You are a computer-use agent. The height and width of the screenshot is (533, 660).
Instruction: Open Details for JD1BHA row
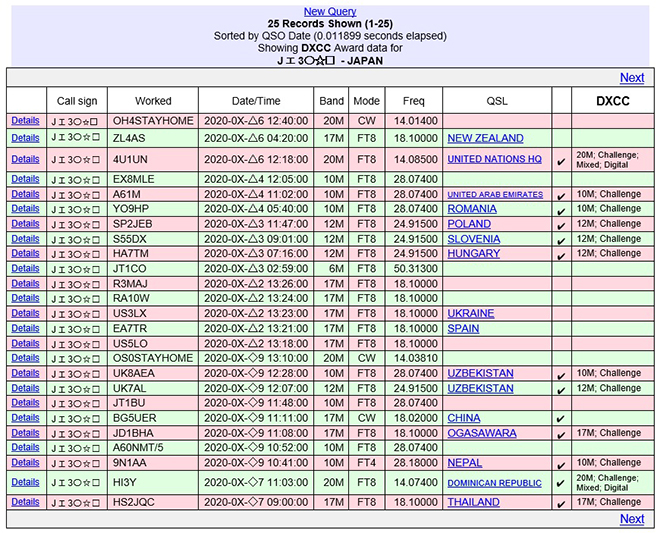click(25, 433)
